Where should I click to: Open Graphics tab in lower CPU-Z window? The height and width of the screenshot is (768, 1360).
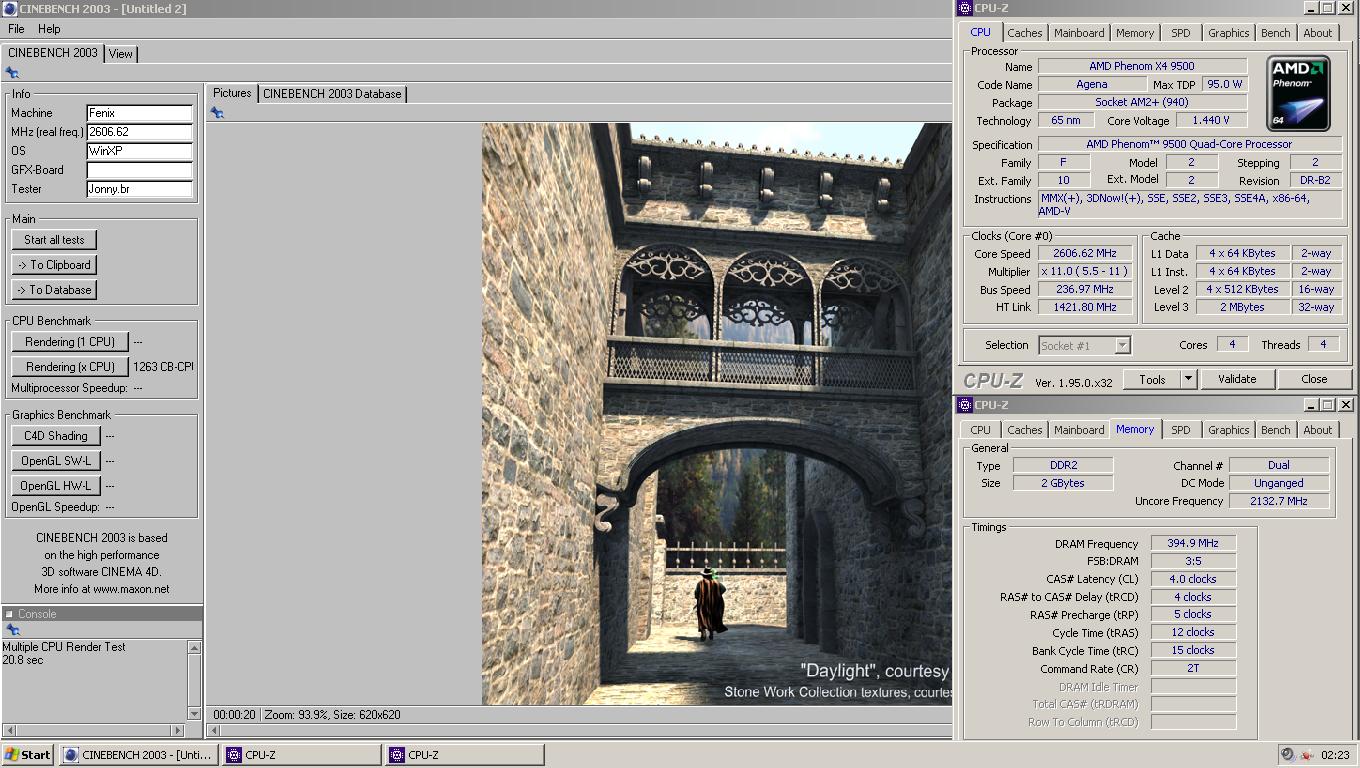[x=1229, y=430]
